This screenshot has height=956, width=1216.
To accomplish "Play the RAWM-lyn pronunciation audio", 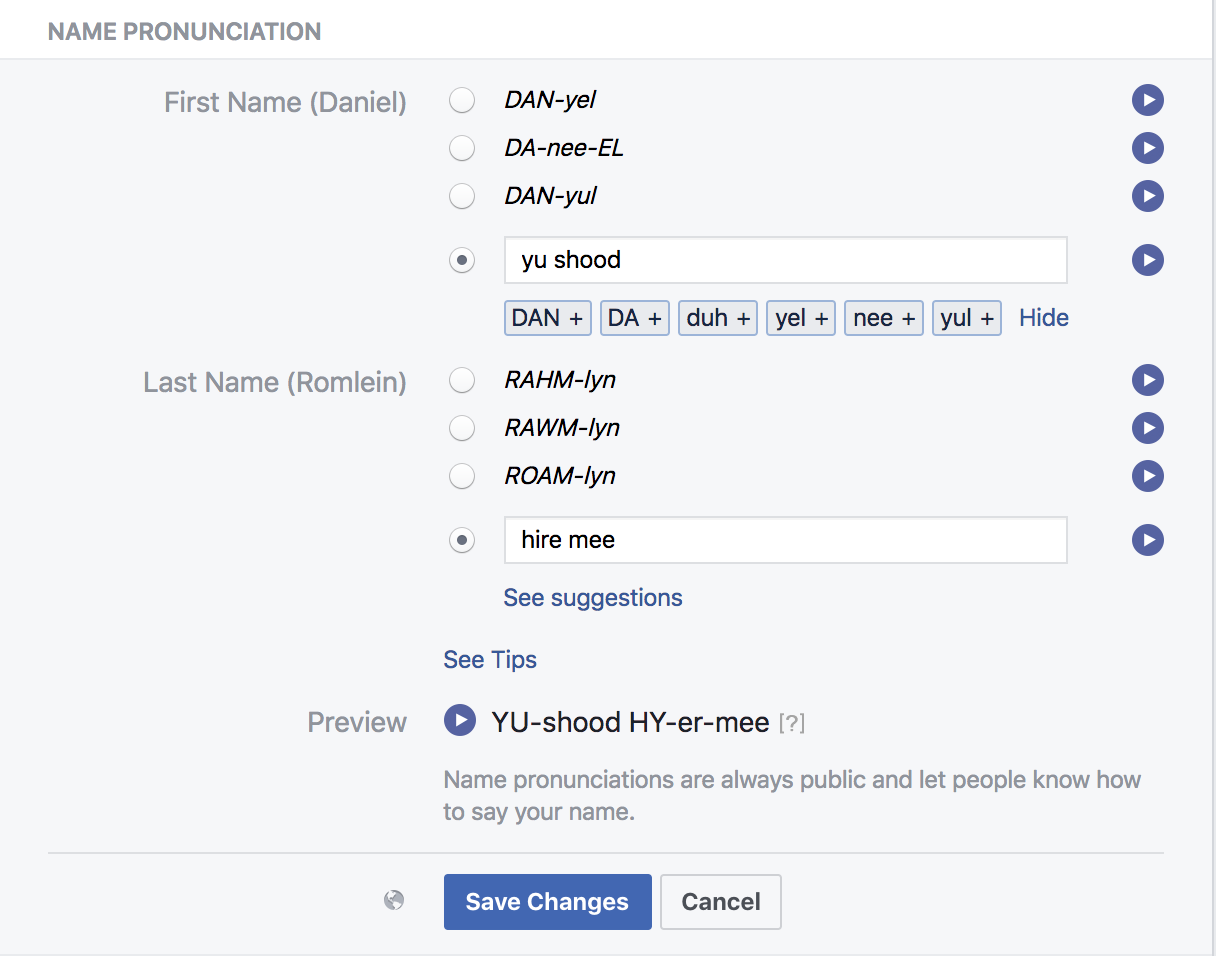I will pyautogui.click(x=1147, y=428).
